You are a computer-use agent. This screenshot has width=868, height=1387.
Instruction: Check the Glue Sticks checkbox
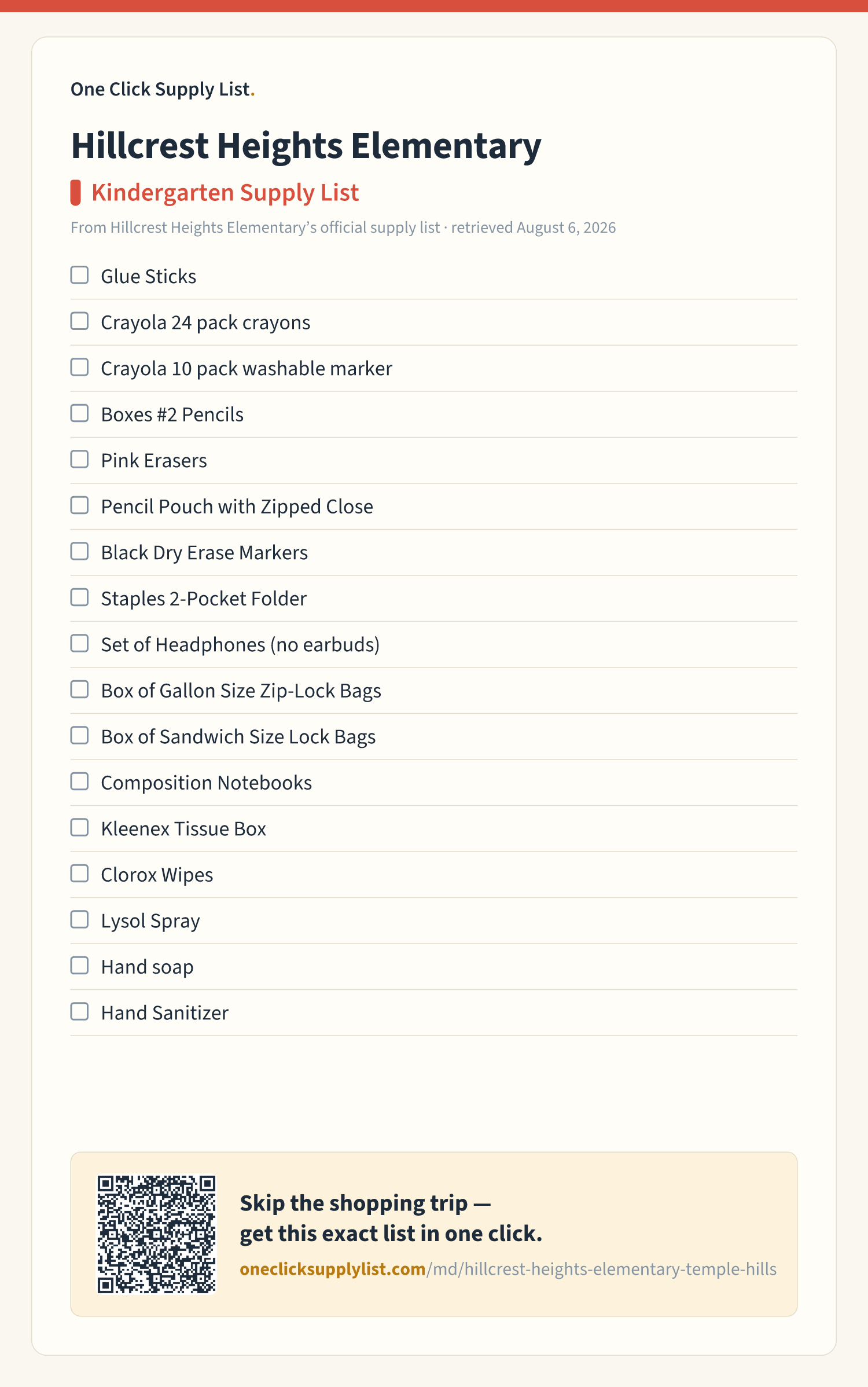79,275
